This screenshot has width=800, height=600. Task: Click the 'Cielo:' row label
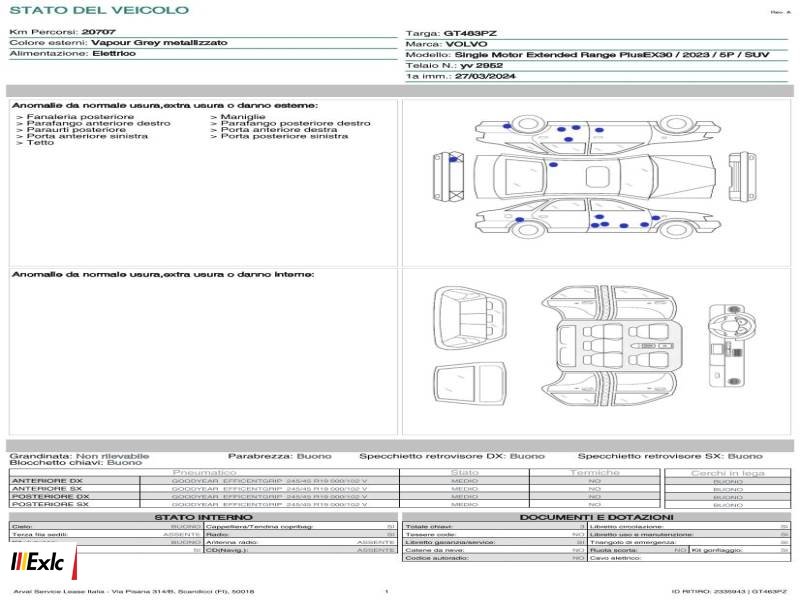[21, 527]
